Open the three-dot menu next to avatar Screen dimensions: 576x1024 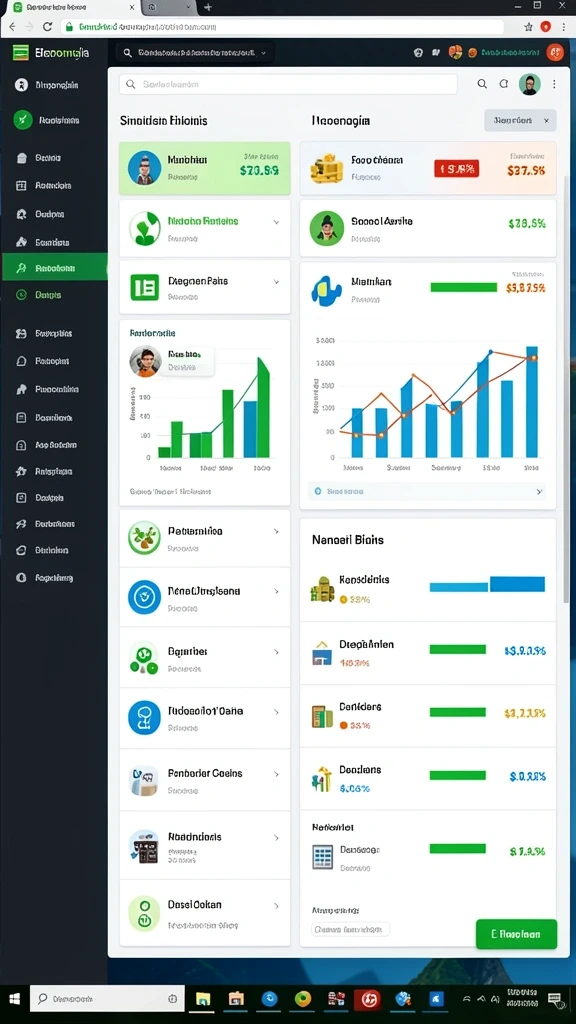[554, 84]
